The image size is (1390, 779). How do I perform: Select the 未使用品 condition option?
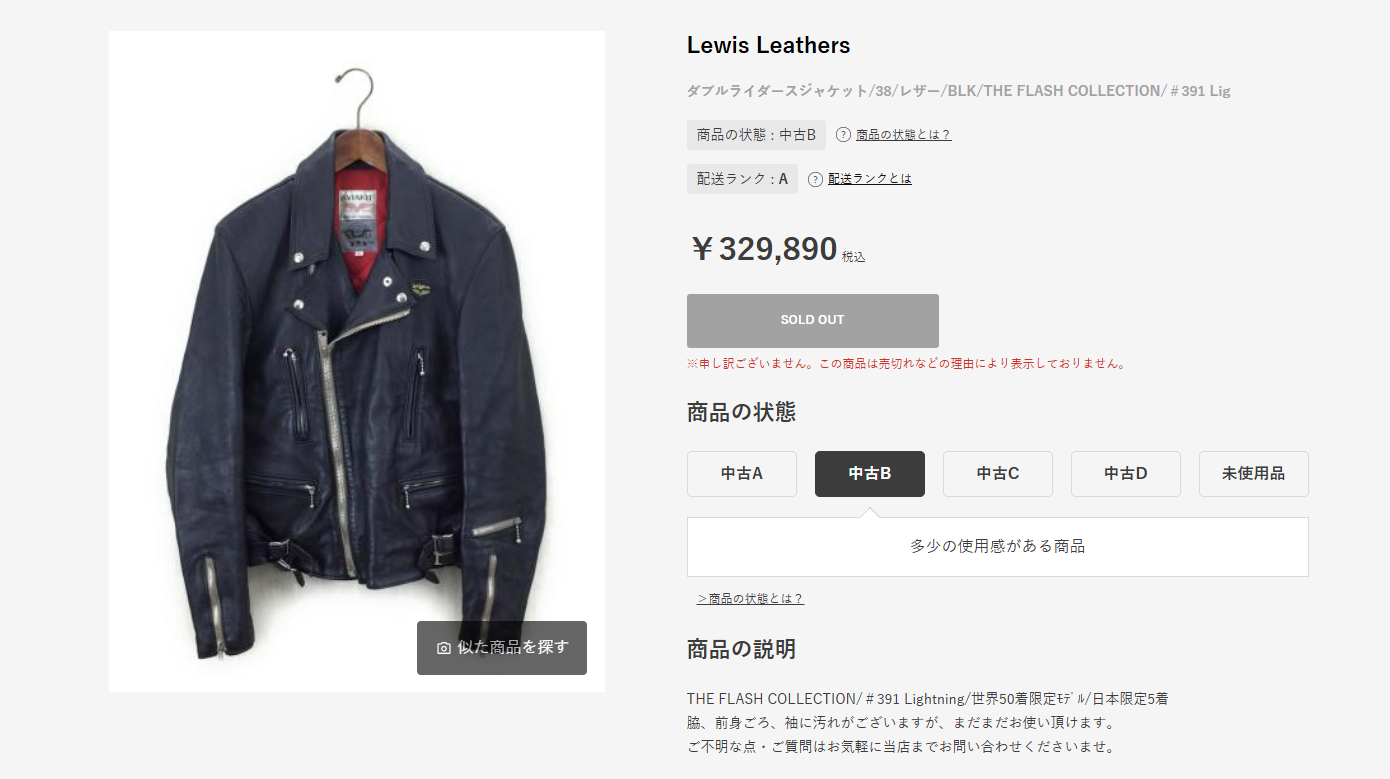tap(1254, 474)
